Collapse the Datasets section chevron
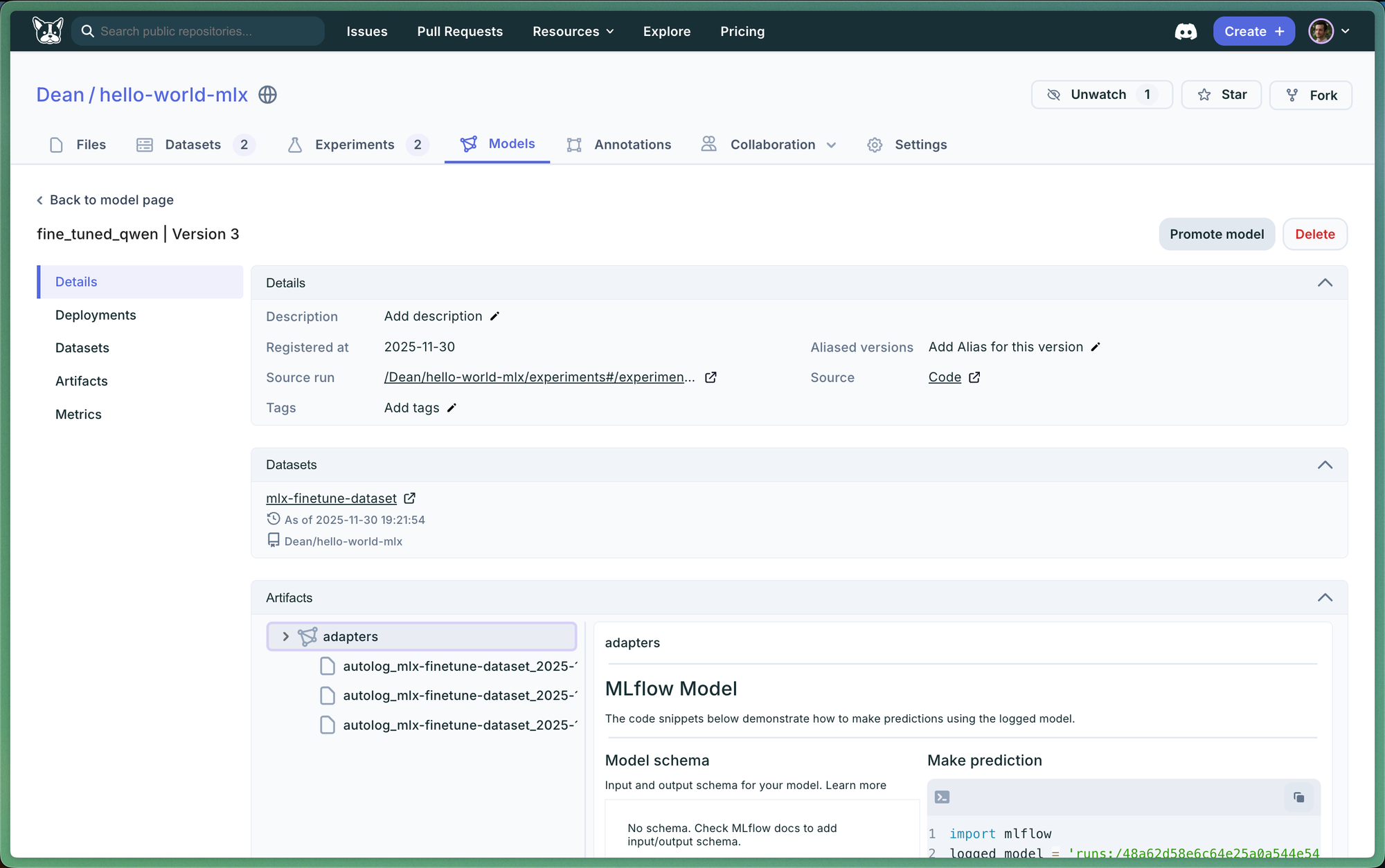Viewport: 1385px width, 868px height. click(1325, 465)
